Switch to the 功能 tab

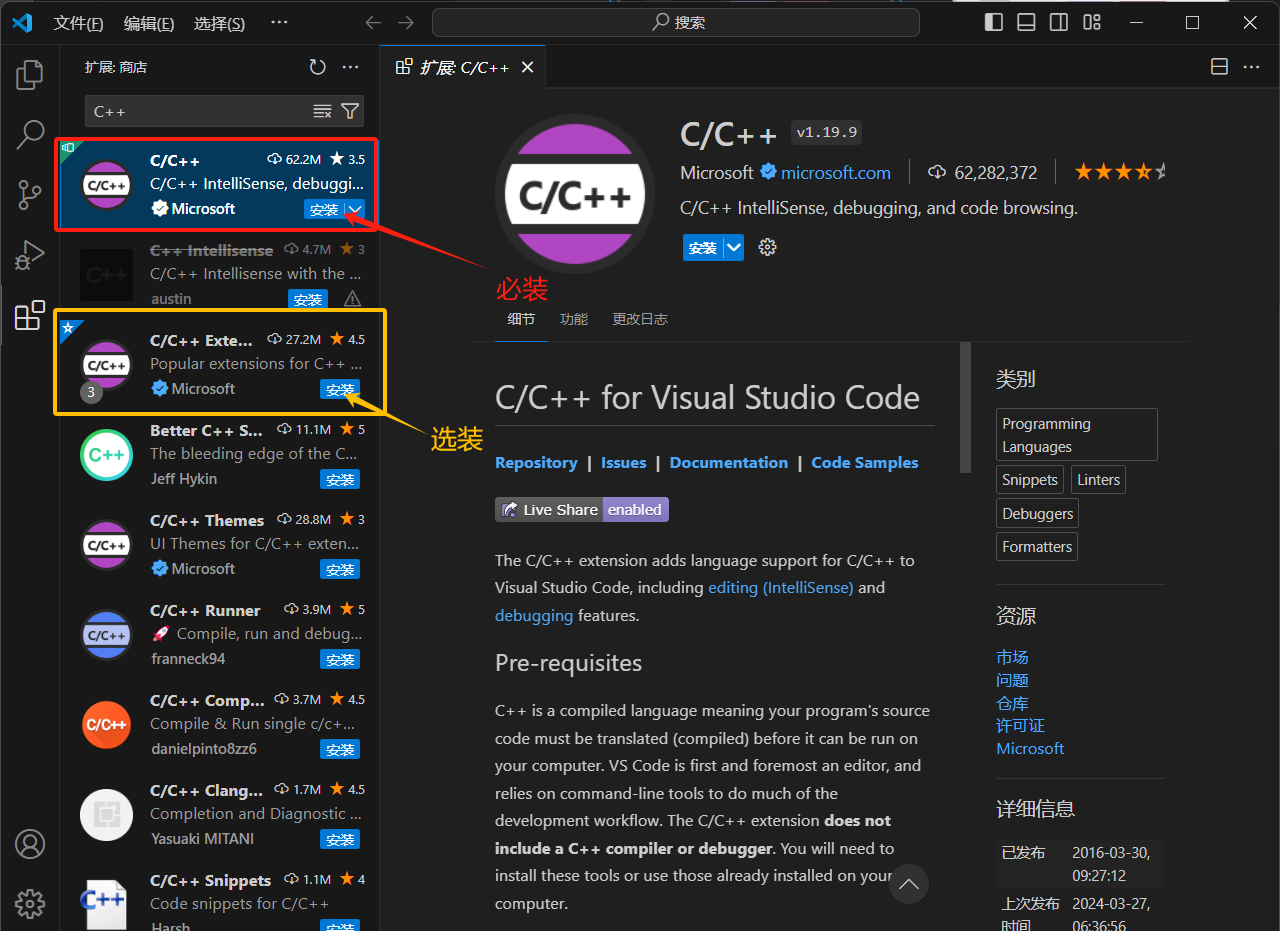pos(574,319)
